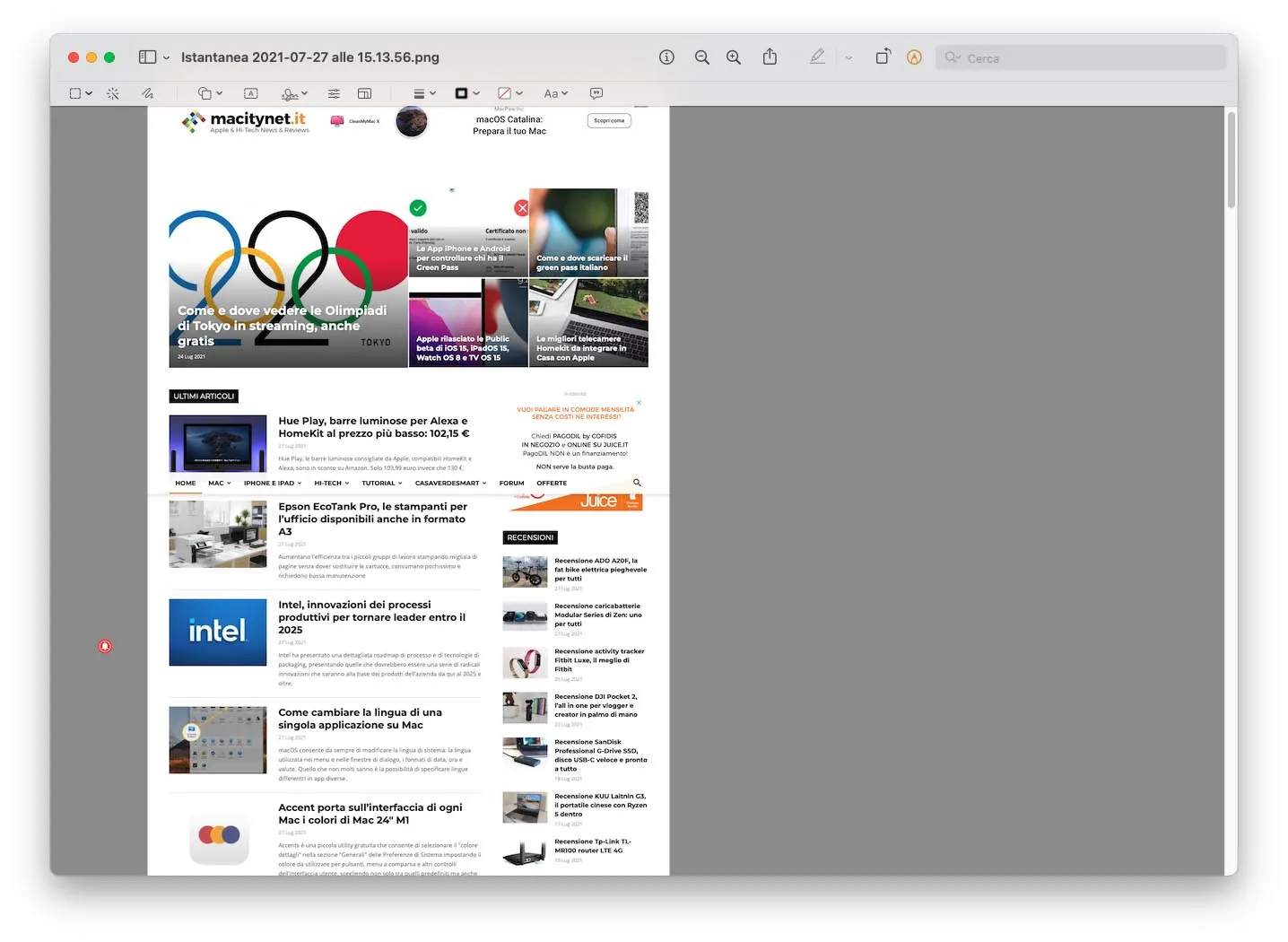Toggle the Markup toolbar with pencil icon
Viewport: 1288px width, 942px height.
pos(817,57)
